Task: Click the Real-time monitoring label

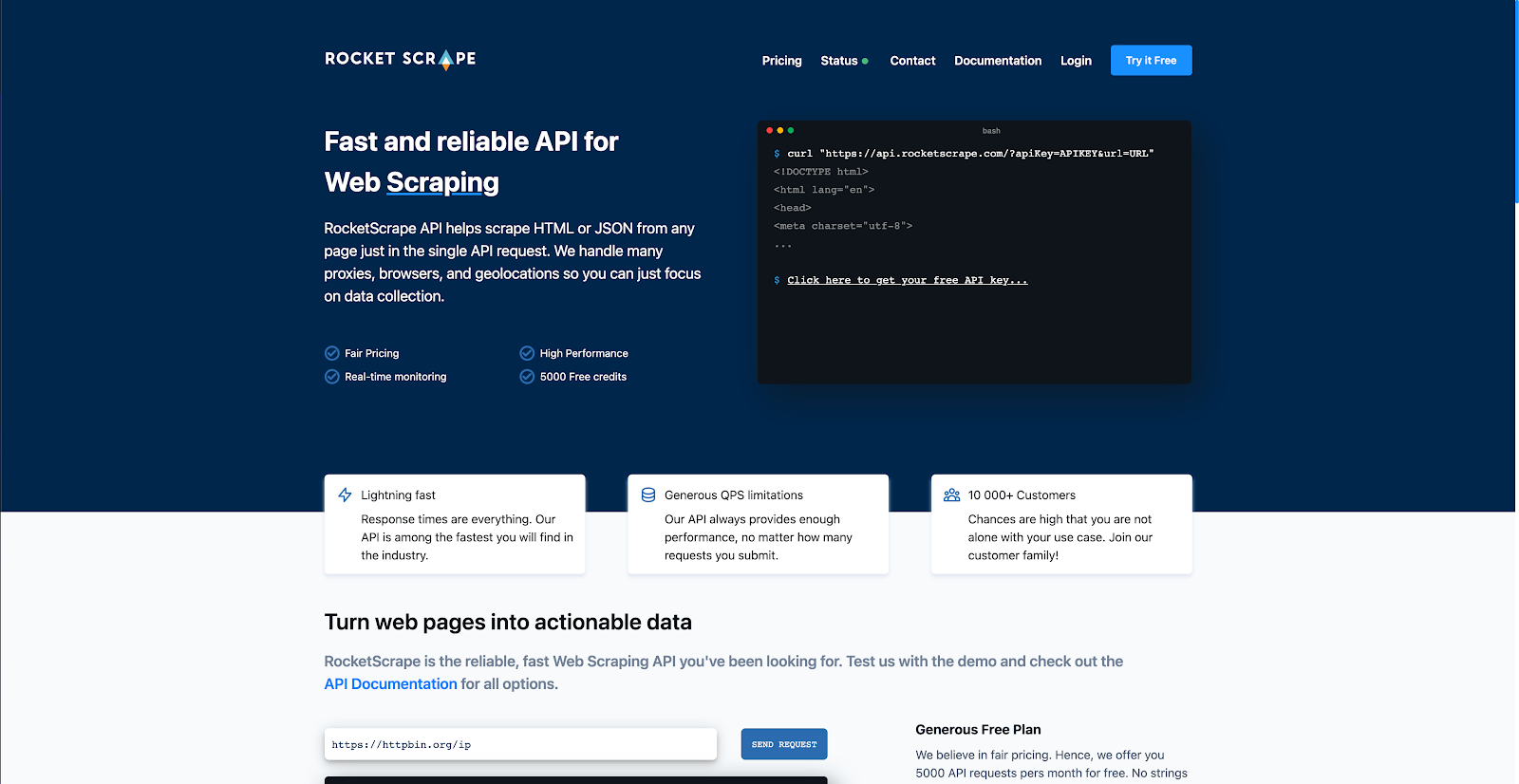Action: click(x=396, y=377)
